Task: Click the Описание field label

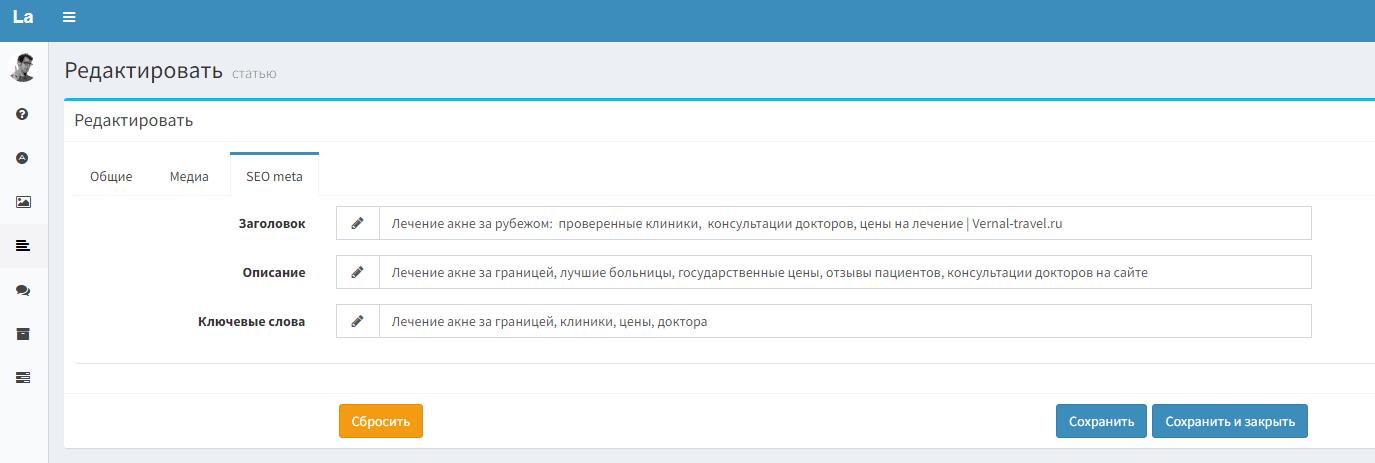Action: pyautogui.click(x=274, y=272)
